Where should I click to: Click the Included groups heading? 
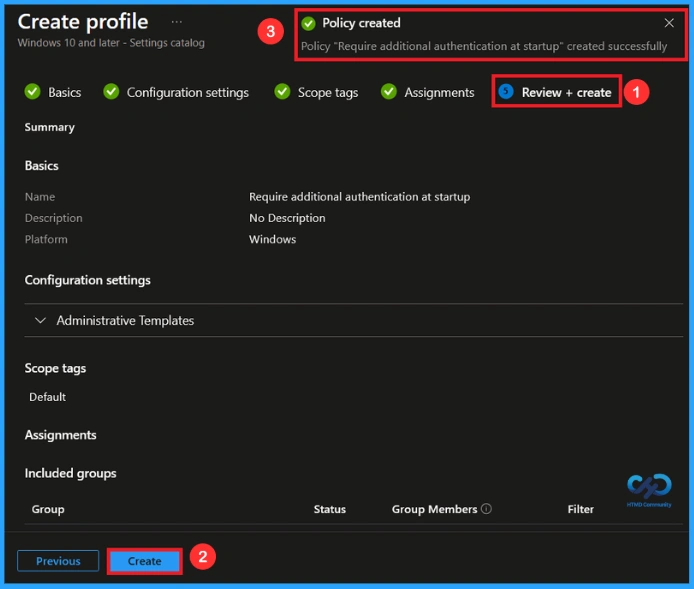(x=70, y=474)
